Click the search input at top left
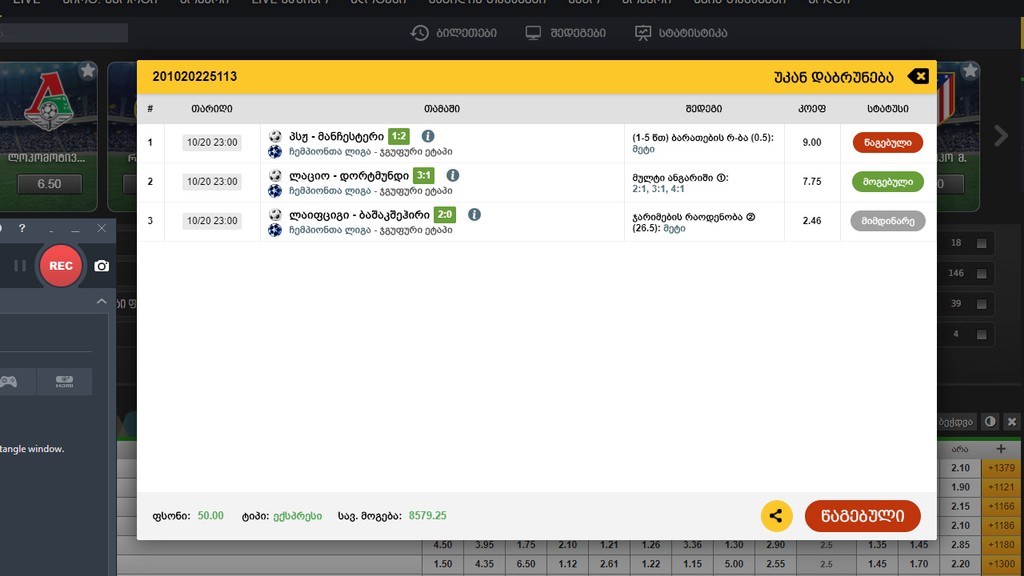Image resolution: width=1024 pixels, height=576 pixels. [63, 33]
